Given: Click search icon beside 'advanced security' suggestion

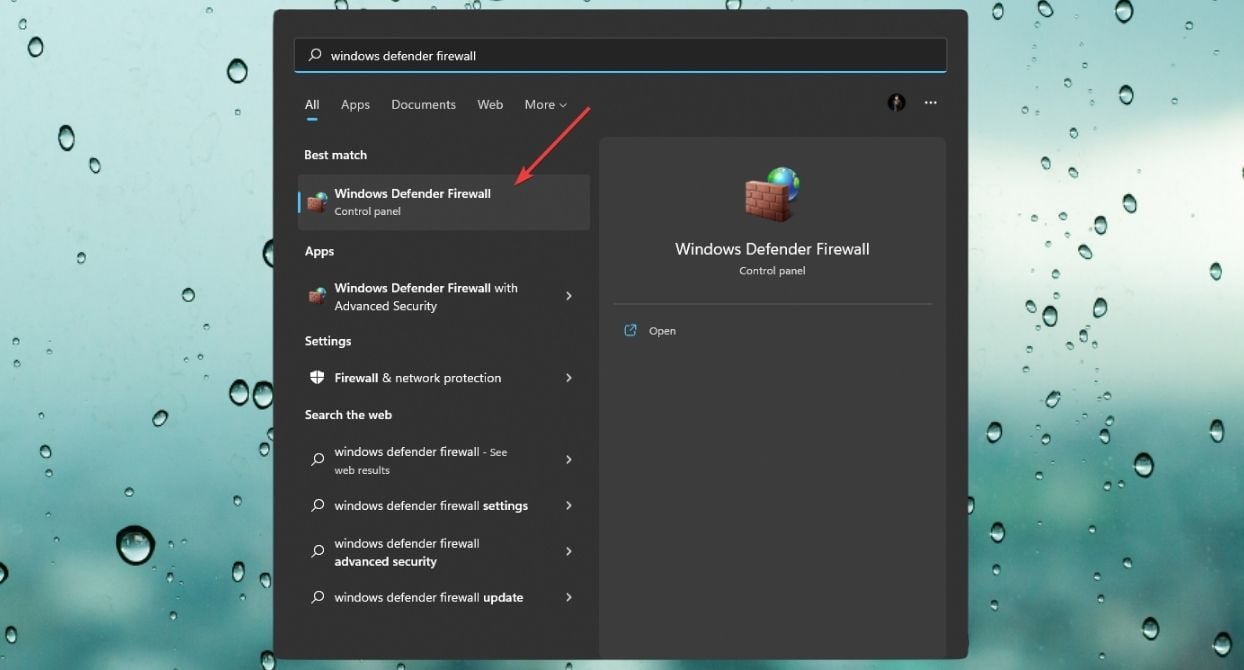Looking at the screenshot, I should 317,552.
